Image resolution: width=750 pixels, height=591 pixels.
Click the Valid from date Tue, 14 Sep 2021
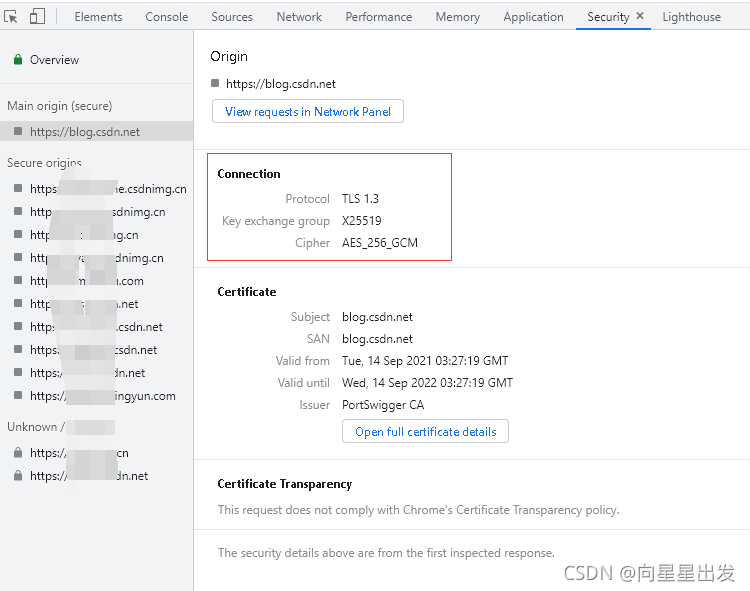(x=425, y=361)
